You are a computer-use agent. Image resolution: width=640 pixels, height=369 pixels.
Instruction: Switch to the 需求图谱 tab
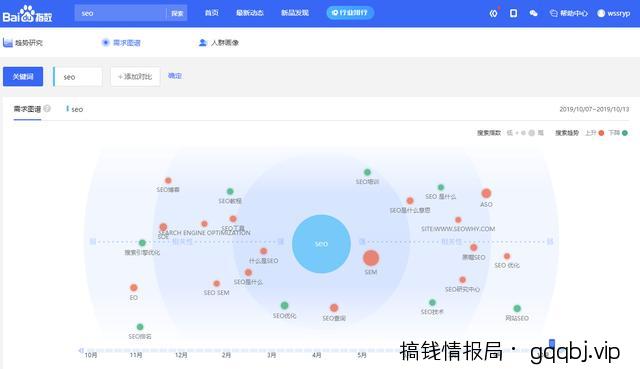(121, 42)
